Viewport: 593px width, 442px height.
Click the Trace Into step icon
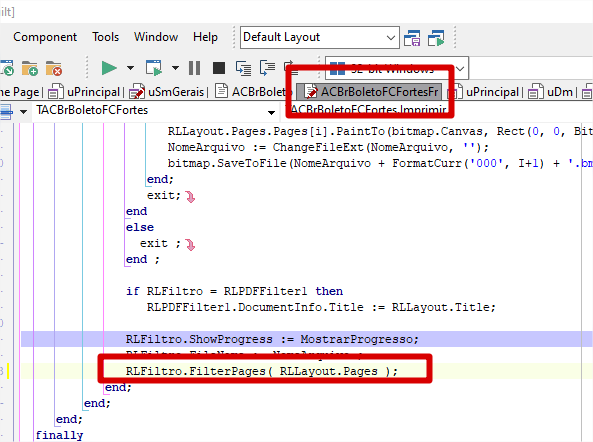(x=243, y=68)
